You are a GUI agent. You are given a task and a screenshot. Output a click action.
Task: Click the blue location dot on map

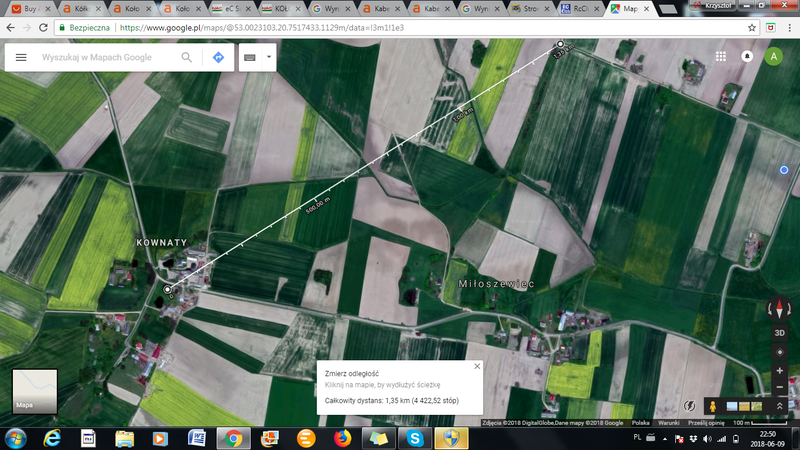coord(784,170)
